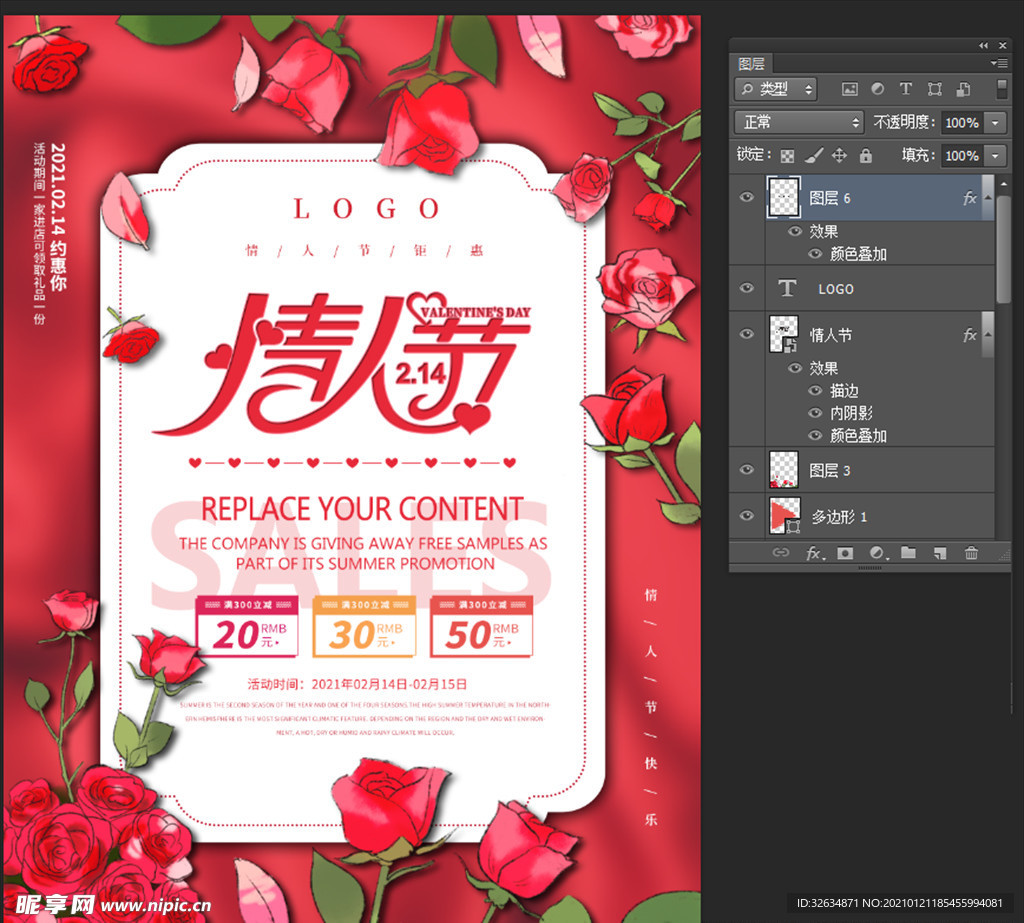The image size is (1024, 923).
Task: Collapse effects list of 情人节 layer
Action: [987, 334]
